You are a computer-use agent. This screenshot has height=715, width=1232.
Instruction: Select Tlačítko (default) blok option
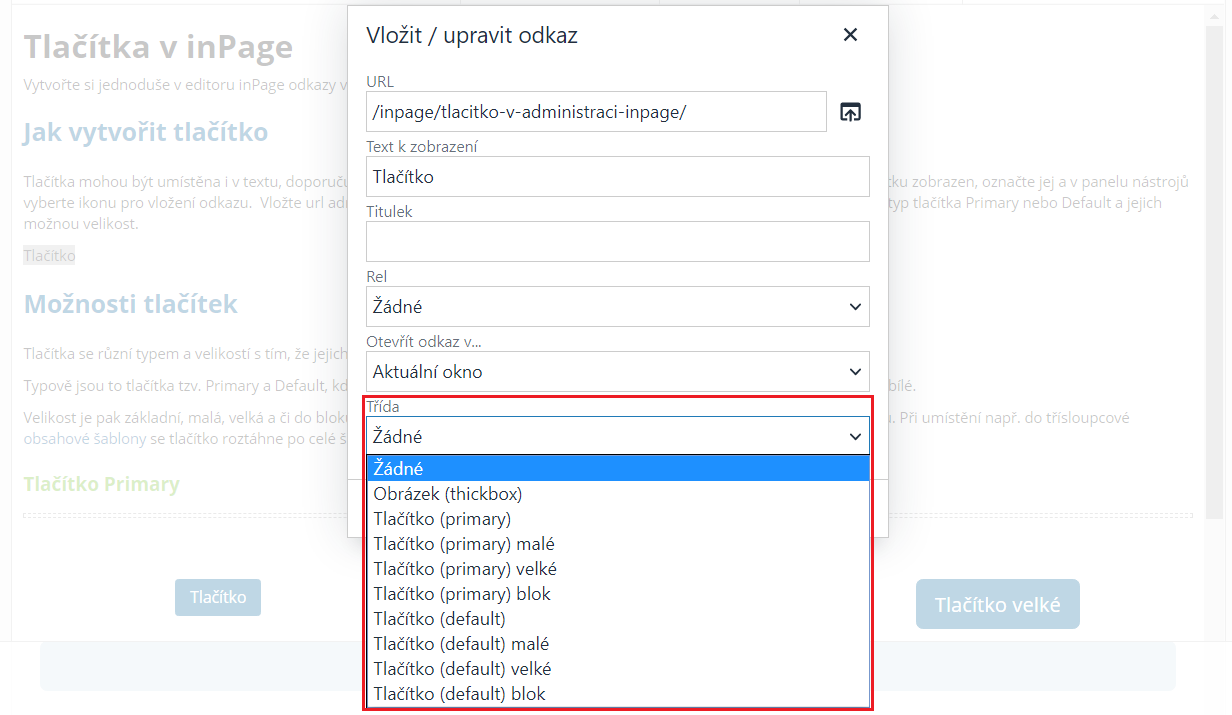pyautogui.click(x=617, y=694)
